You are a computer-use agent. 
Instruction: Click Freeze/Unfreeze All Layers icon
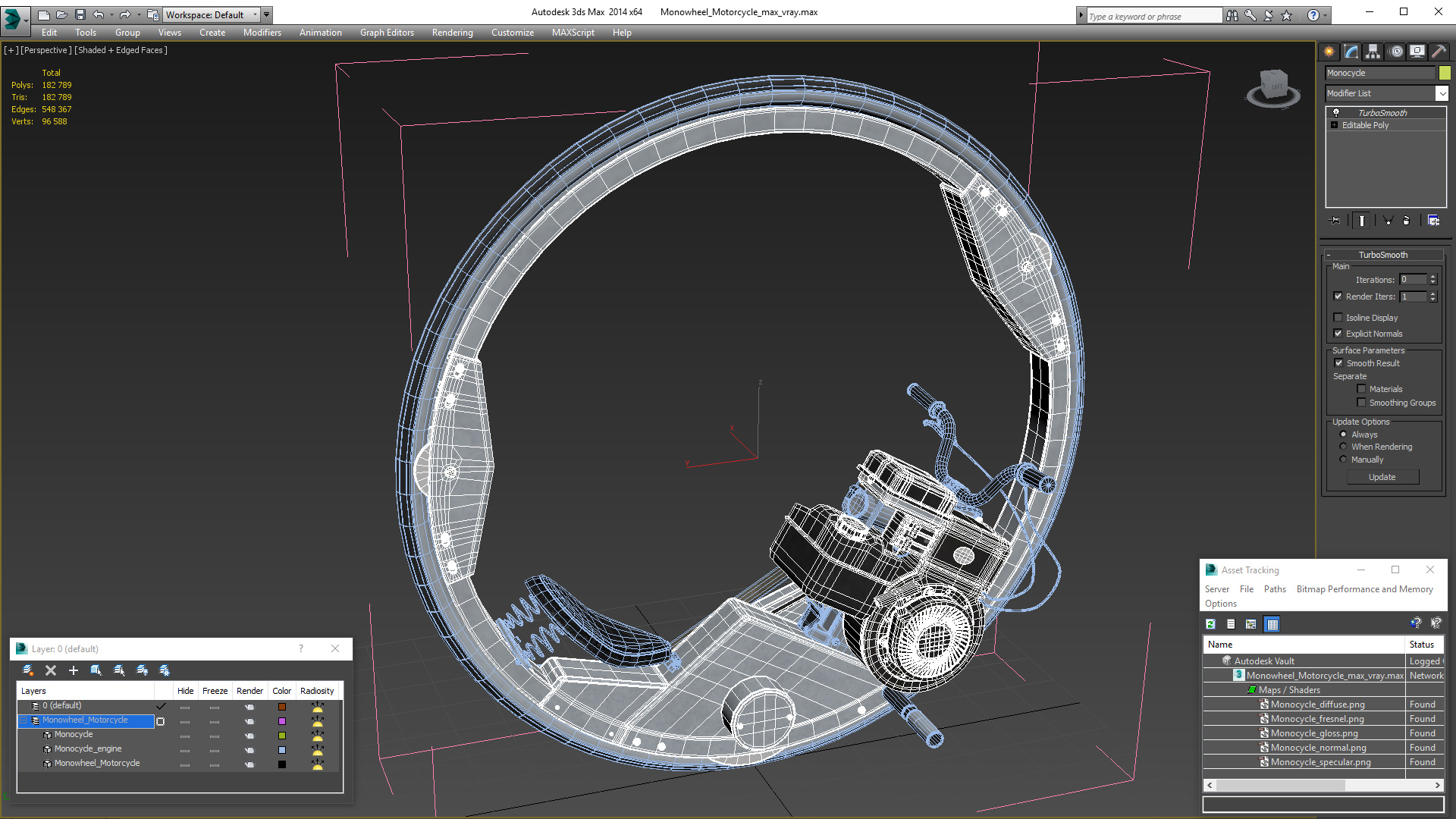coord(165,670)
